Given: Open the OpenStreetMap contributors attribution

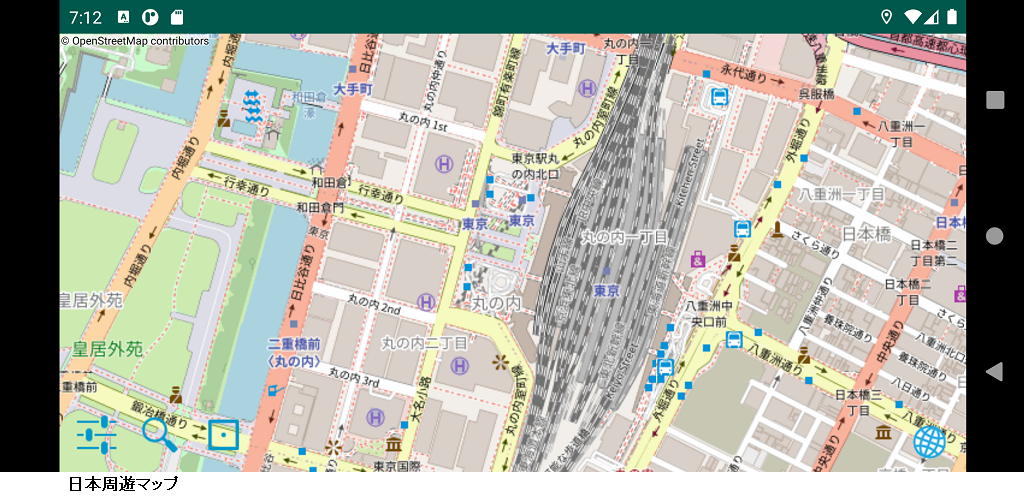Looking at the screenshot, I should pos(135,41).
